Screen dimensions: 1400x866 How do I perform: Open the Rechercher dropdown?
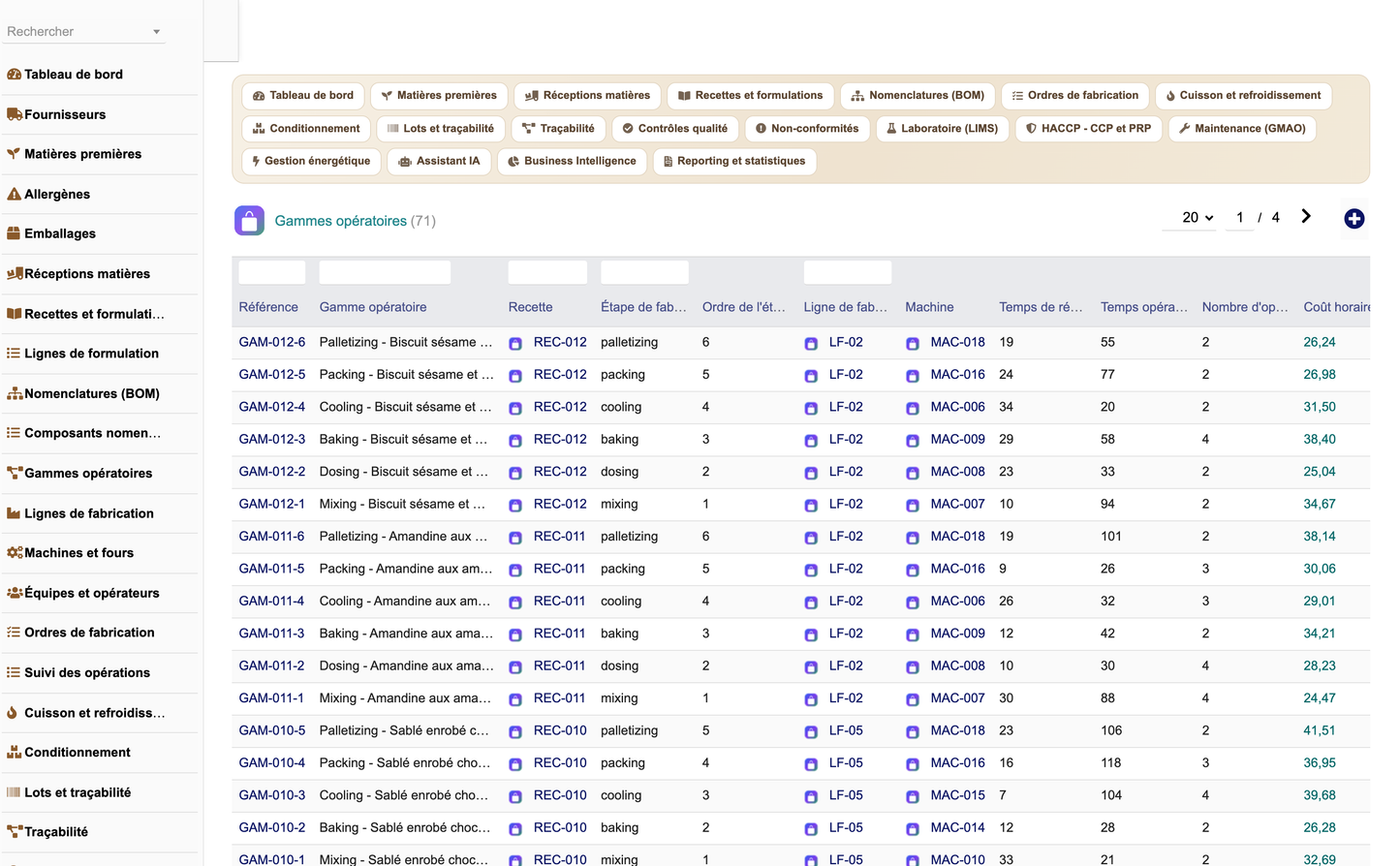[x=83, y=32]
